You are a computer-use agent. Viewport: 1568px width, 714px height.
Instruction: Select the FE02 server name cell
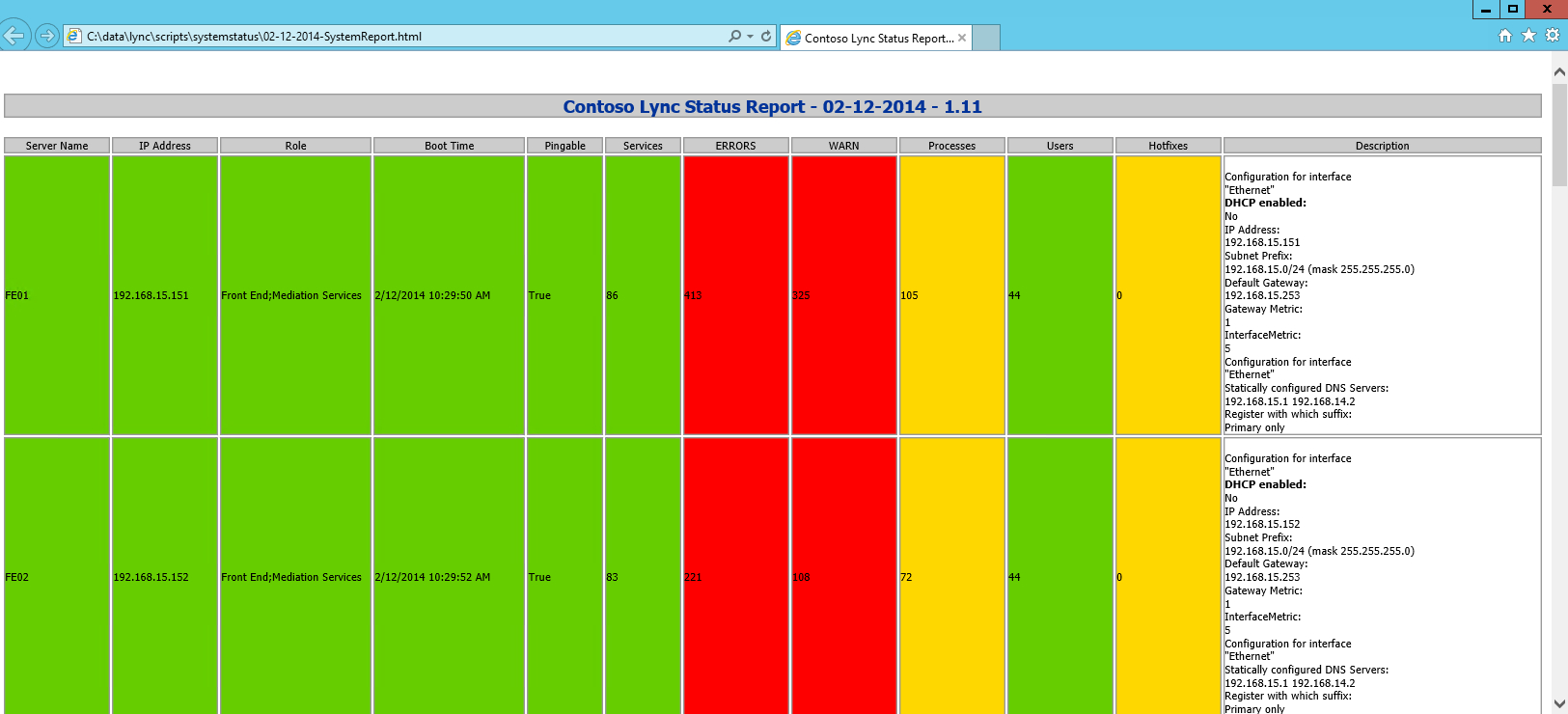pos(57,576)
